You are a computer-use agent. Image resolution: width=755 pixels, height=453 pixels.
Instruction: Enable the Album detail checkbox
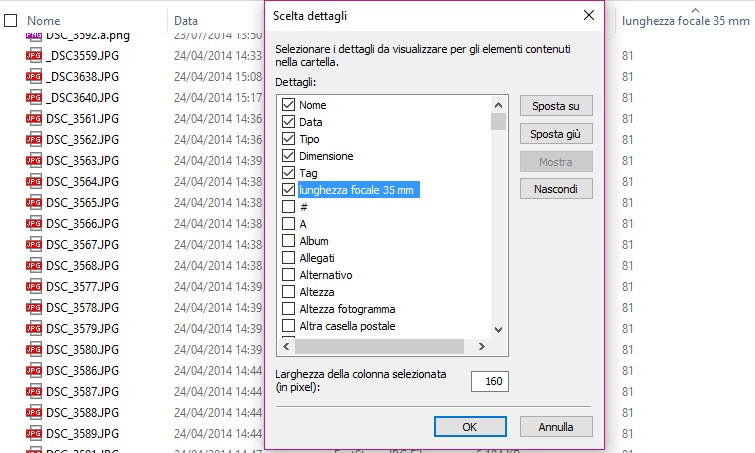click(x=289, y=241)
